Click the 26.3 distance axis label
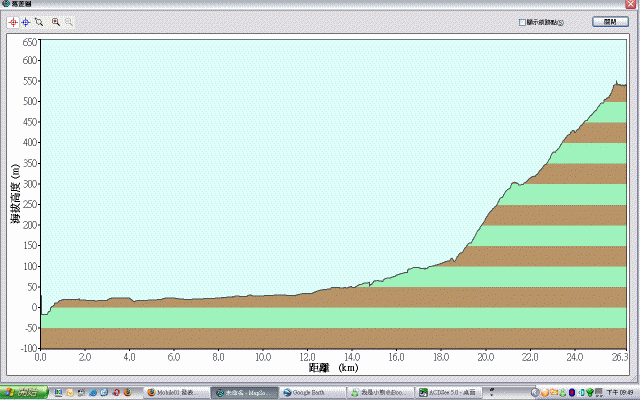Screen dimensions: 640x400 [620, 357]
